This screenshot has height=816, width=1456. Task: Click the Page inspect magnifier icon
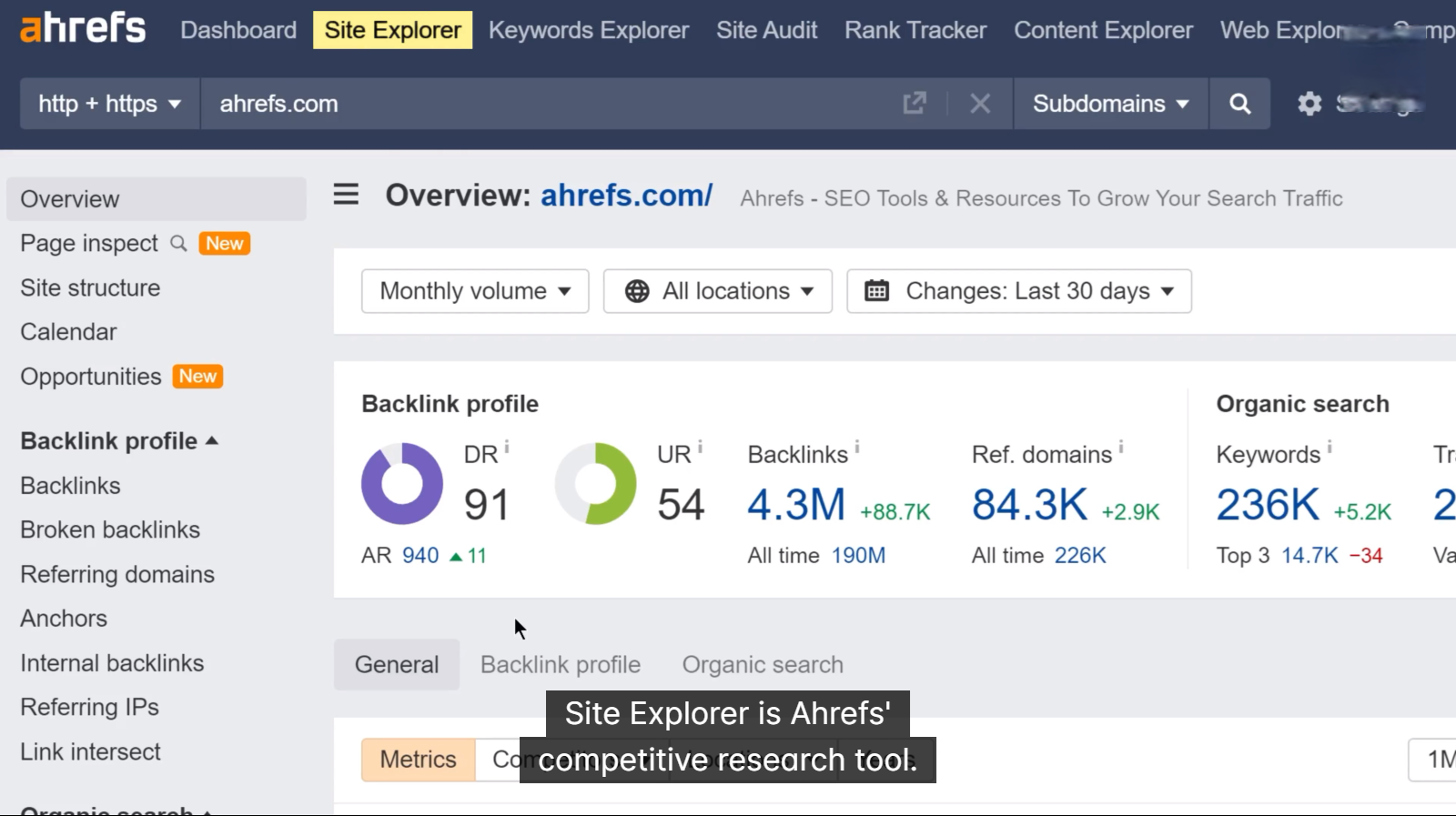pyautogui.click(x=178, y=244)
